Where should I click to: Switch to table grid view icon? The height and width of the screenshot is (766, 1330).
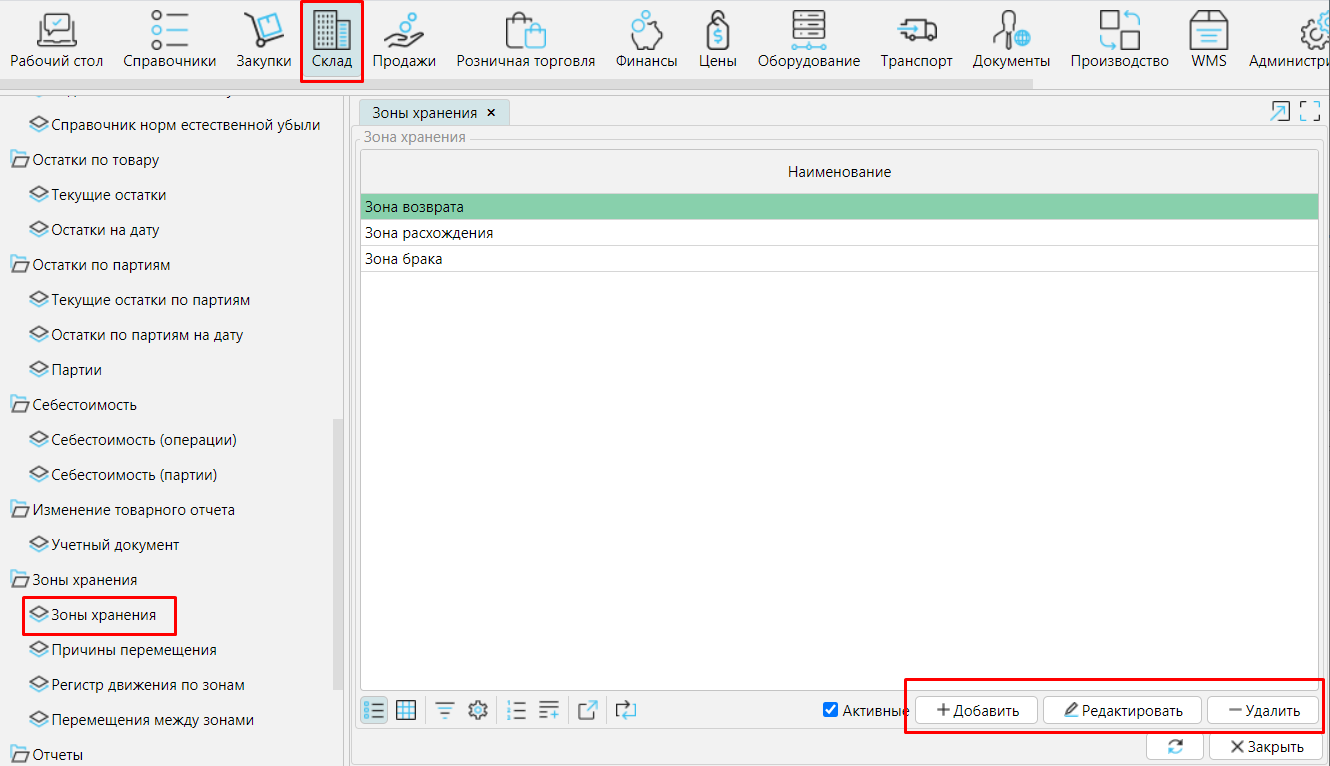pyautogui.click(x=406, y=710)
